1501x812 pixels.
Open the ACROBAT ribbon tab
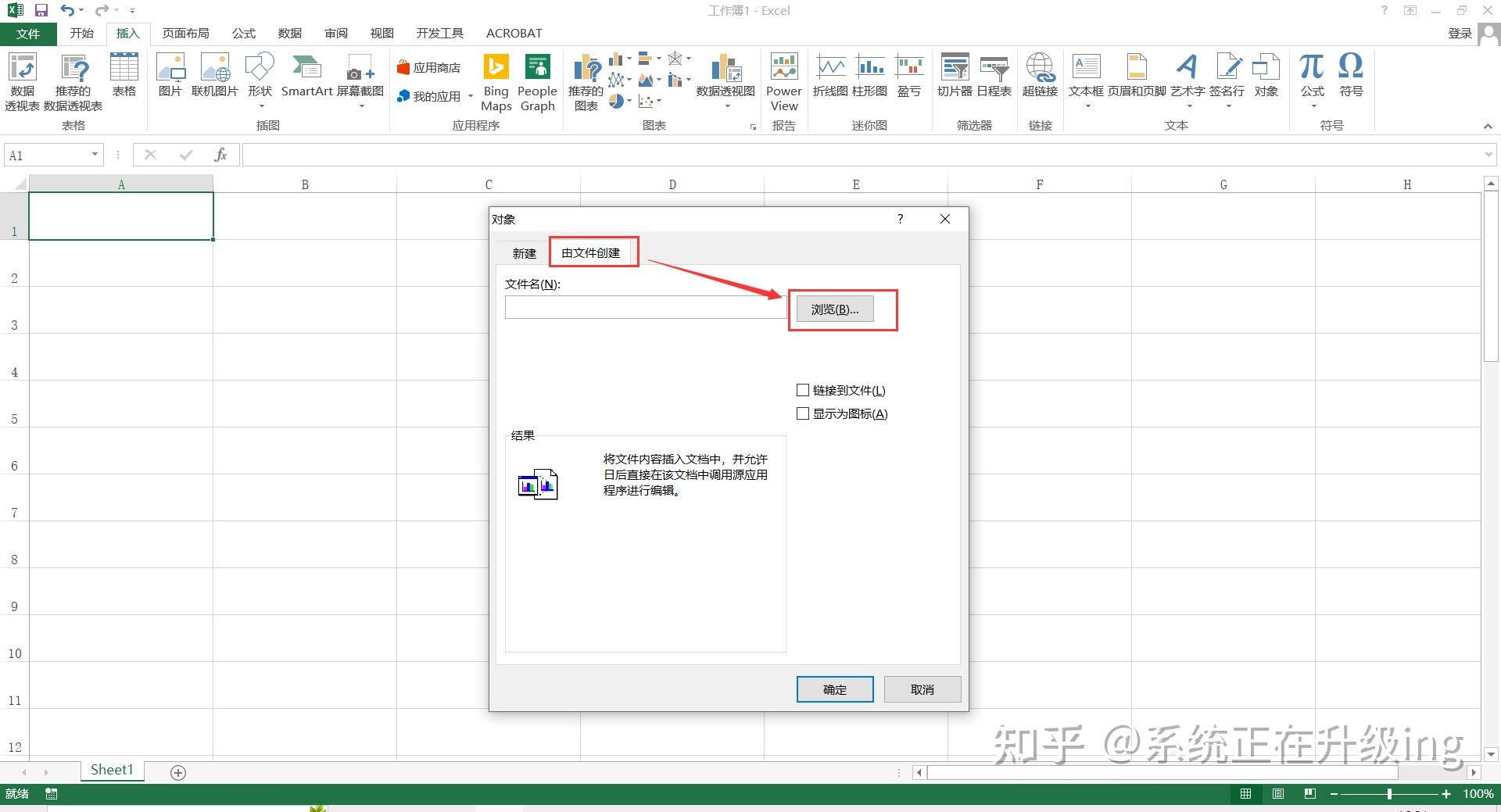(514, 33)
